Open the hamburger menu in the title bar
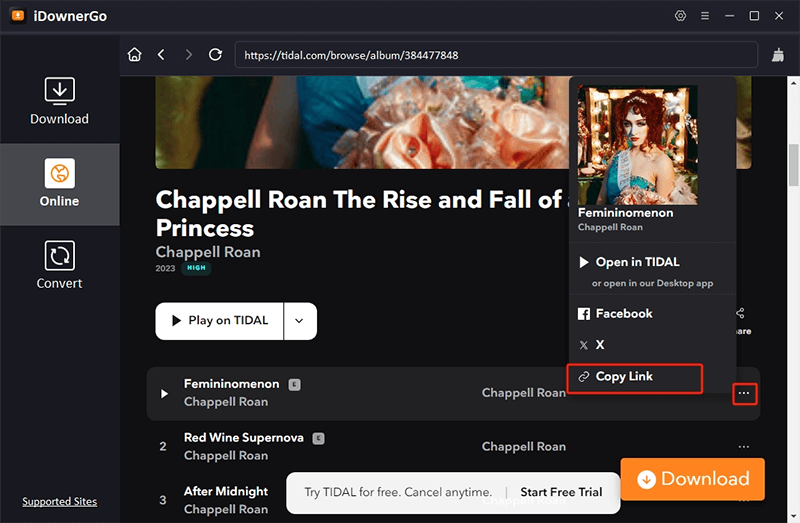The image size is (800, 523). (x=705, y=16)
